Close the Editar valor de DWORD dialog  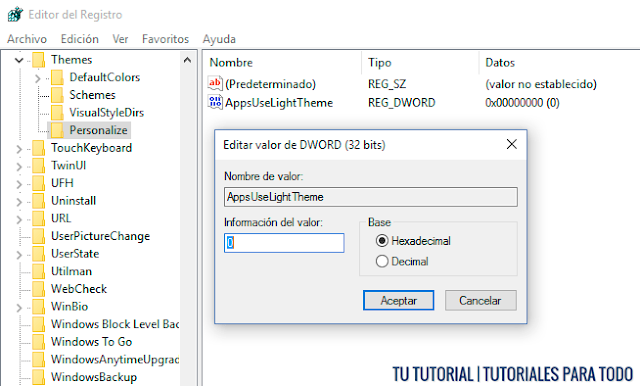pos(511,144)
